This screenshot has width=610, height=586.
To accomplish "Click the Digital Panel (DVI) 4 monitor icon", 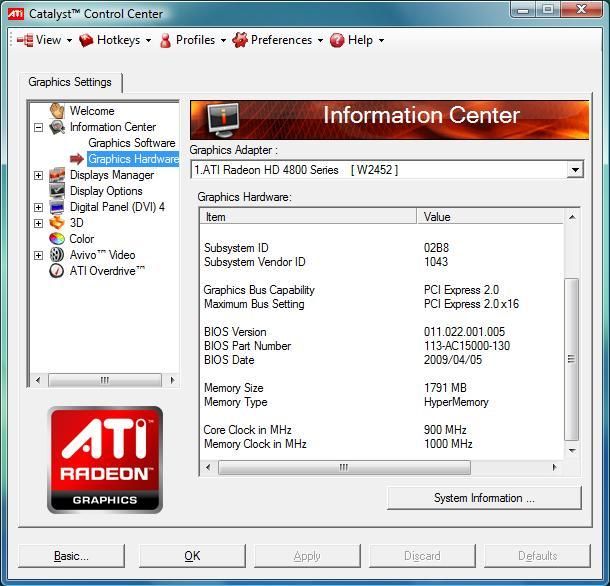I will coord(57,207).
